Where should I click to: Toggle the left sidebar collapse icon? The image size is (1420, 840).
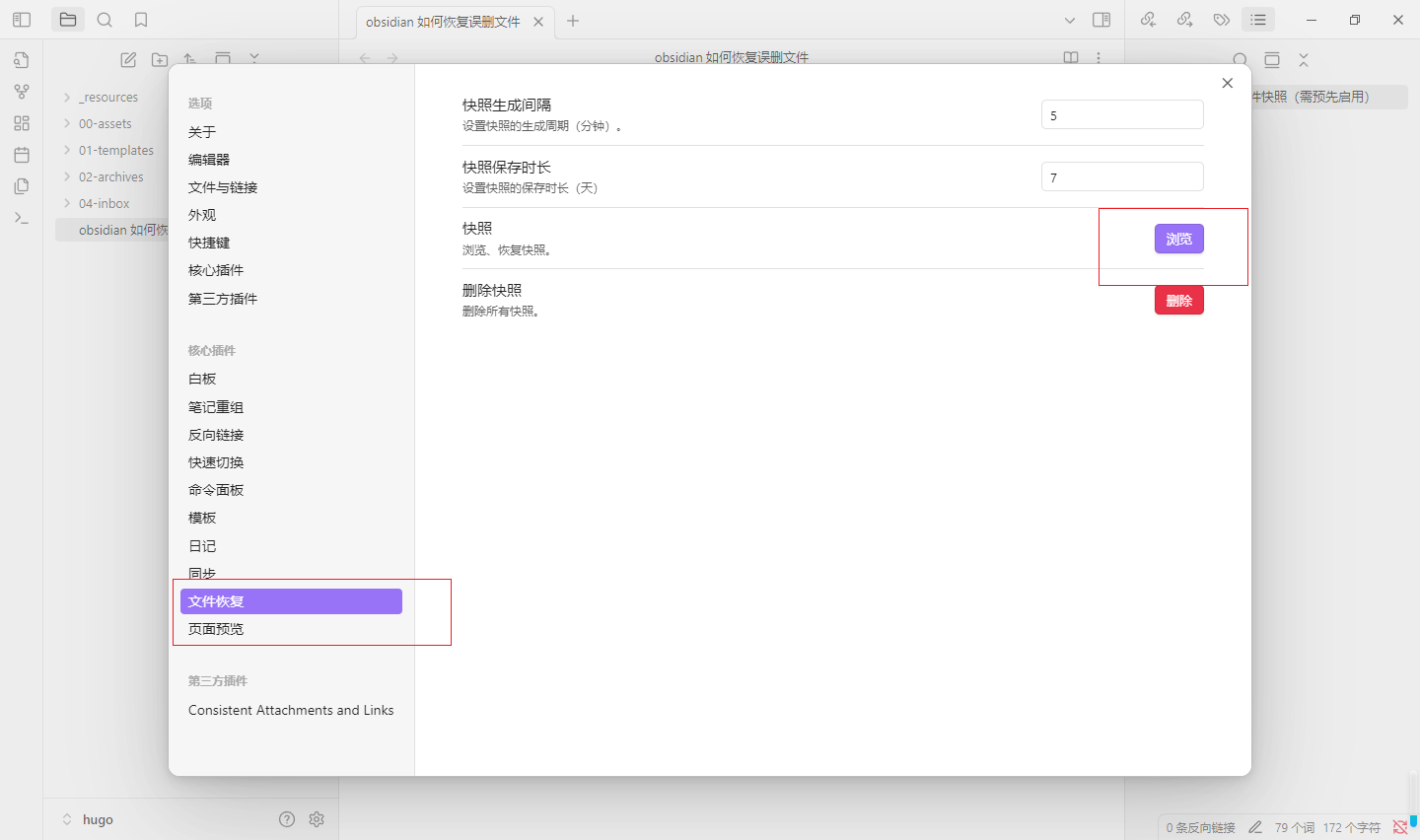pos(22,20)
